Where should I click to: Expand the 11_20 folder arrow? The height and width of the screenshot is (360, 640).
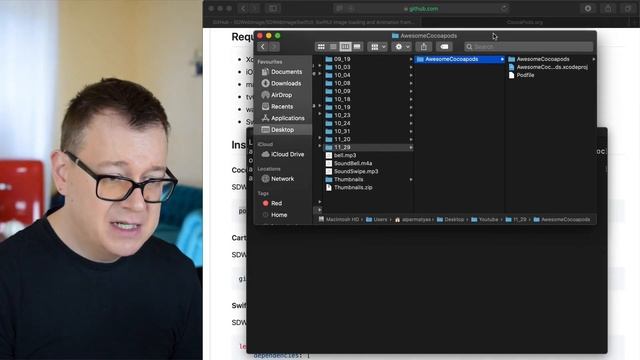411,140
